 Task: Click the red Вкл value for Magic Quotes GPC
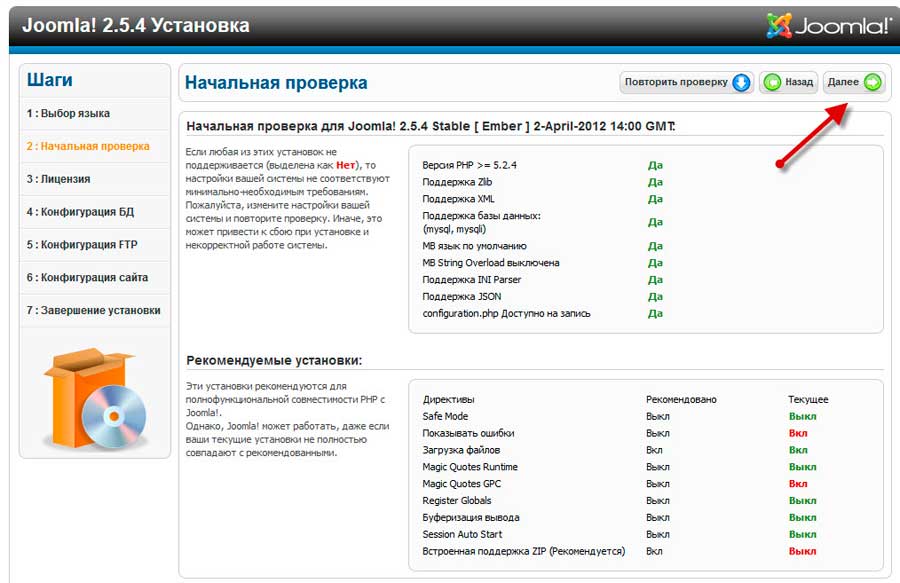[x=798, y=484]
